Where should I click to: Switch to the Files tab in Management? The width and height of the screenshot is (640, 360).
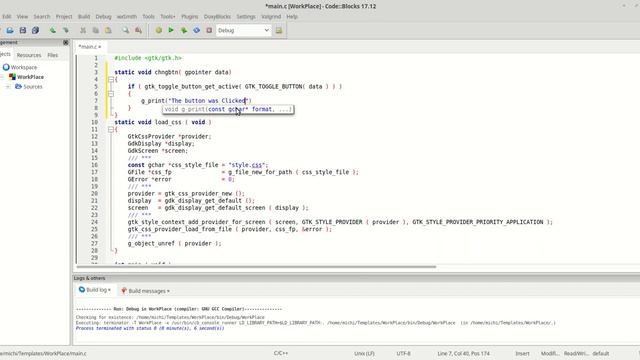click(53, 55)
